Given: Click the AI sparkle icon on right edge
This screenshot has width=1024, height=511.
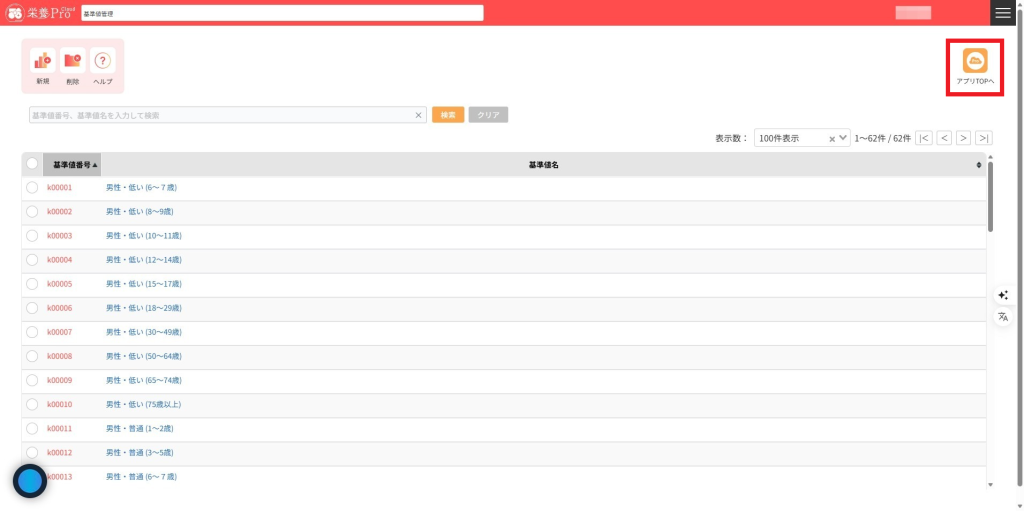Looking at the screenshot, I should coord(1003,295).
